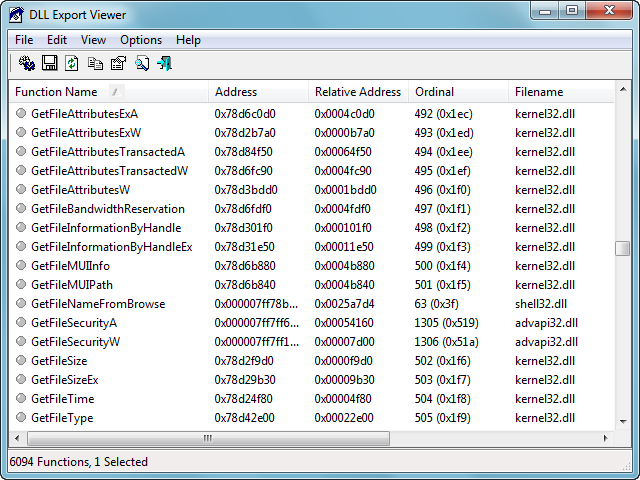Select the GetFileBandwidthReservation function name
The height and width of the screenshot is (480, 640).
[x=108, y=209]
